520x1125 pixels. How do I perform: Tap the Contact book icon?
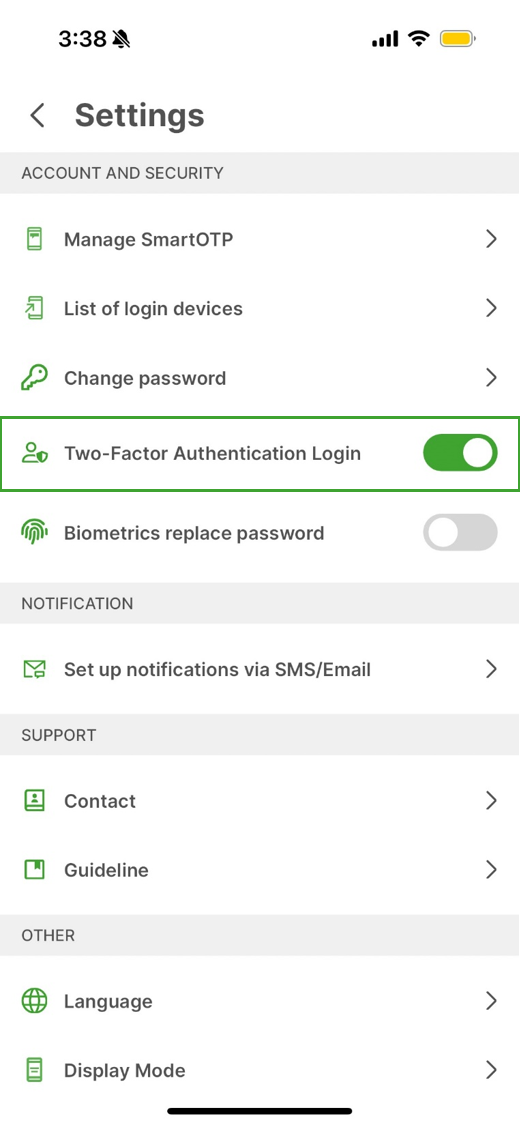click(x=34, y=801)
